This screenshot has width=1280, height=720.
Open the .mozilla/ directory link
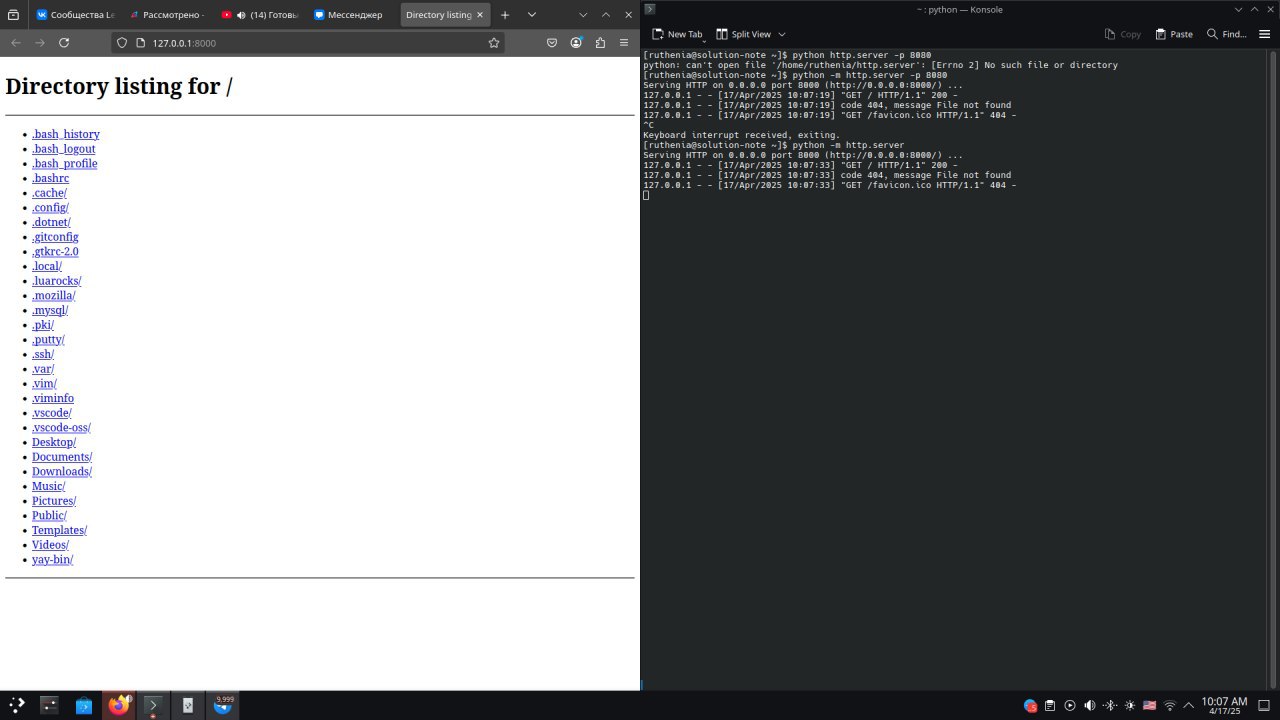pyautogui.click(x=54, y=295)
